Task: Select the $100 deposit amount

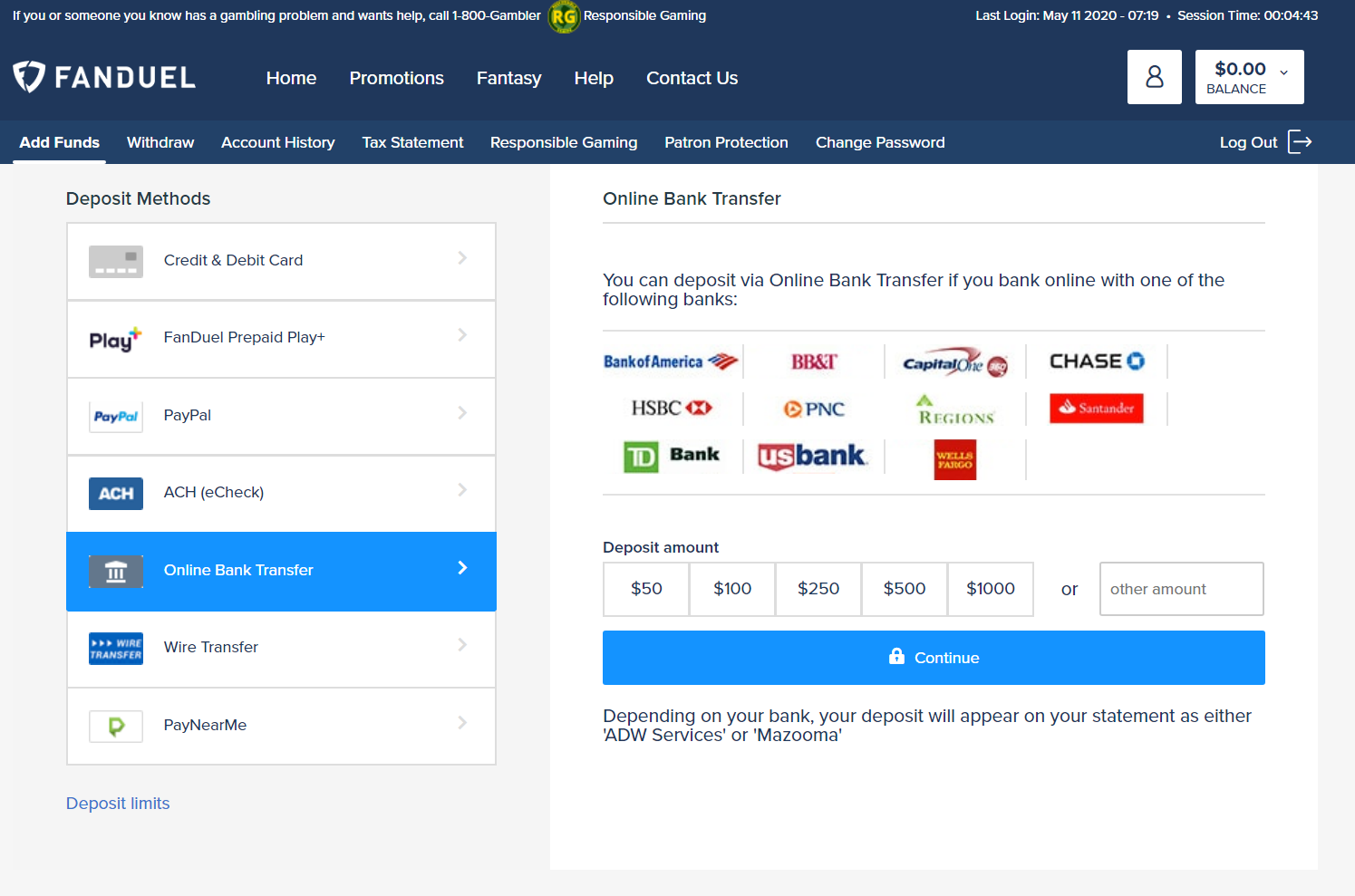Action: click(x=732, y=589)
